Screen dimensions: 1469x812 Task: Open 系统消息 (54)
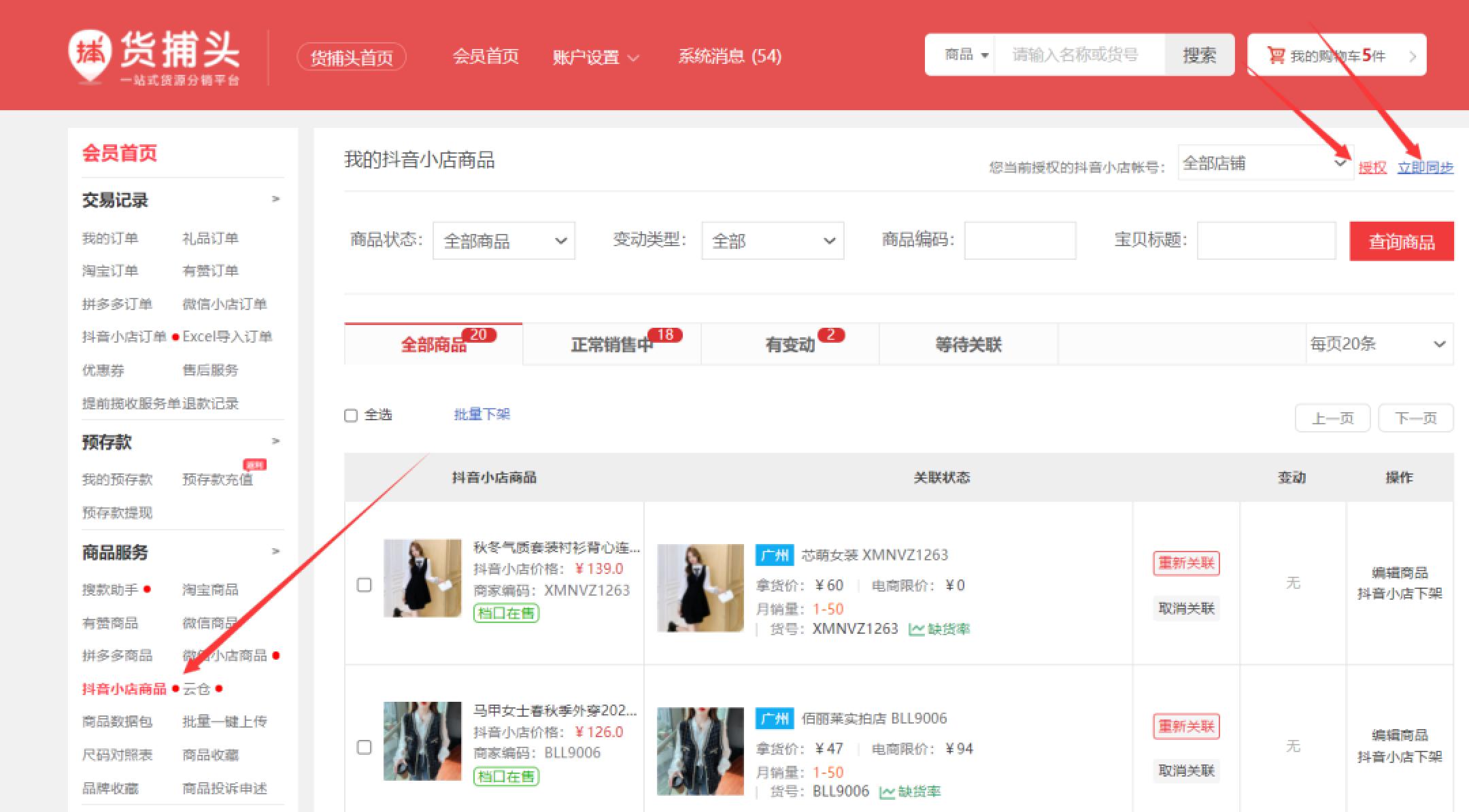click(730, 56)
